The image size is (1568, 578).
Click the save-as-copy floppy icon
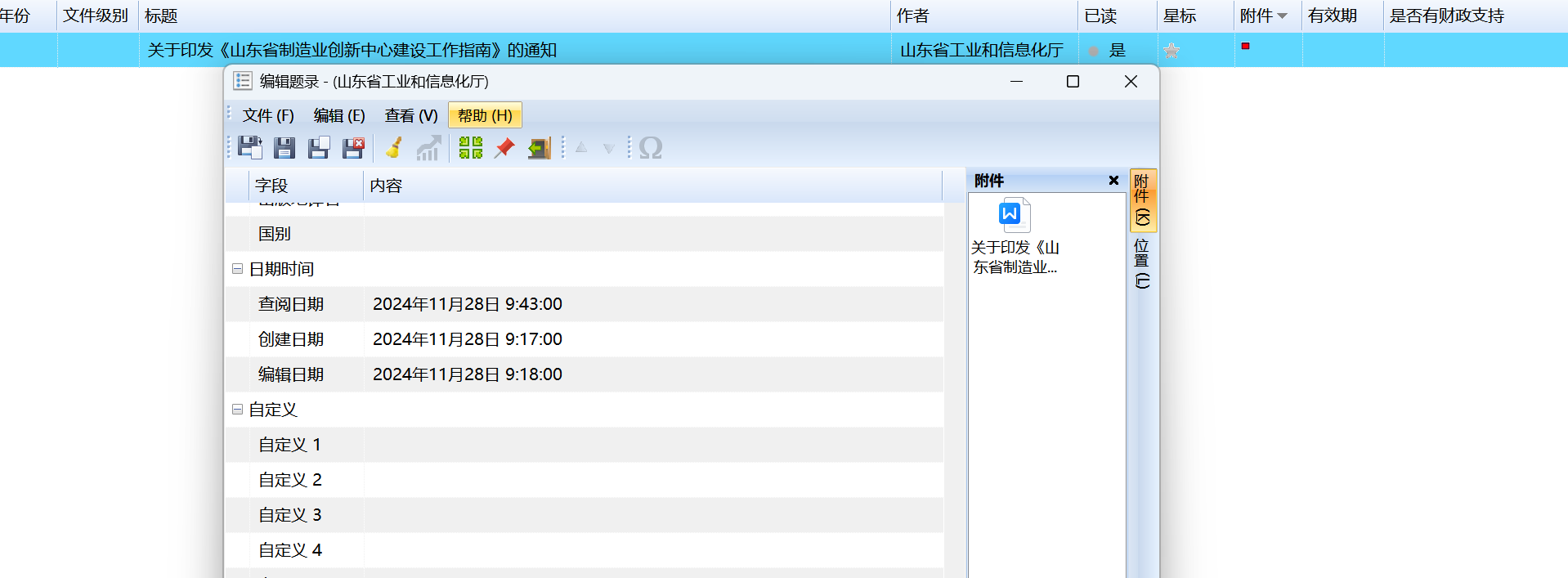click(319, 148)
